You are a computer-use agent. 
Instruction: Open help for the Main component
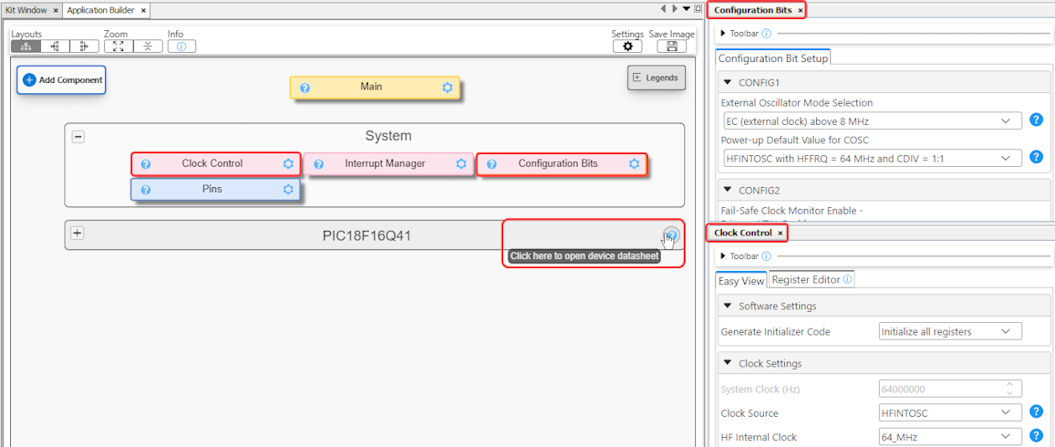tap(305, 88)
